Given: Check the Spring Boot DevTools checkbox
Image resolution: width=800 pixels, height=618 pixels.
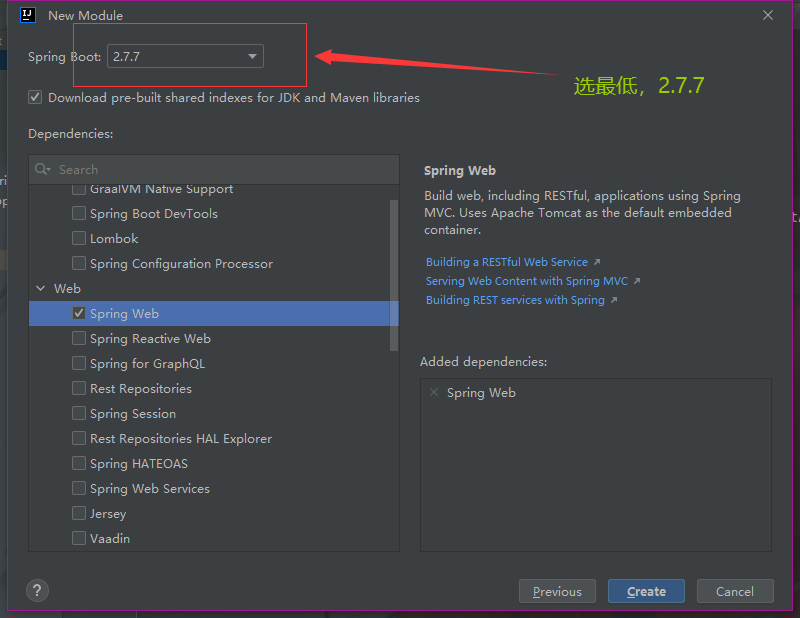Looking at the screenshot, I should [x=79, y=213].
